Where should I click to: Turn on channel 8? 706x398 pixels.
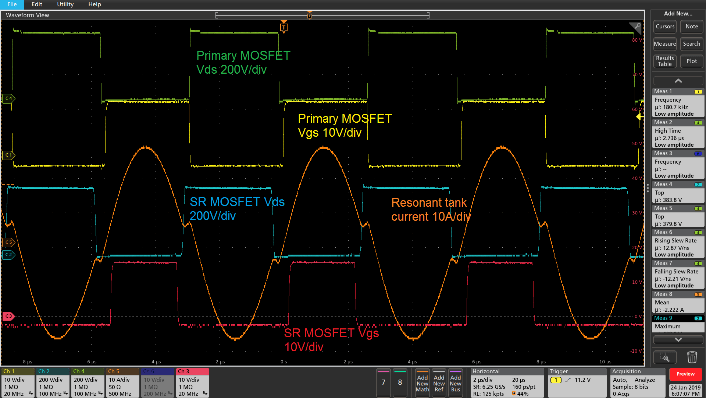tap(400, 382)
